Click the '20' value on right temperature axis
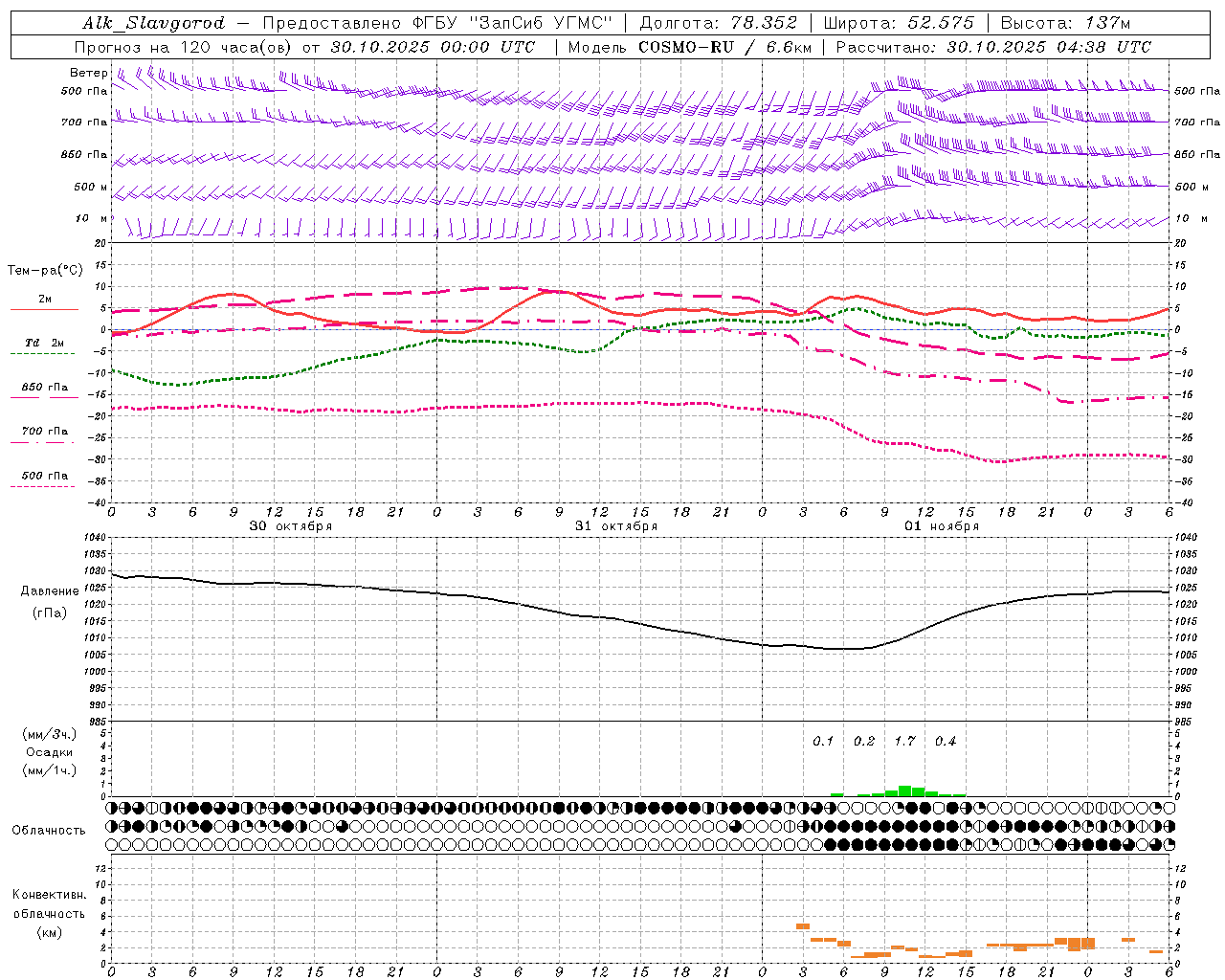The height and width of the screenshot is (980, 1225). (x=1181, y=243)
